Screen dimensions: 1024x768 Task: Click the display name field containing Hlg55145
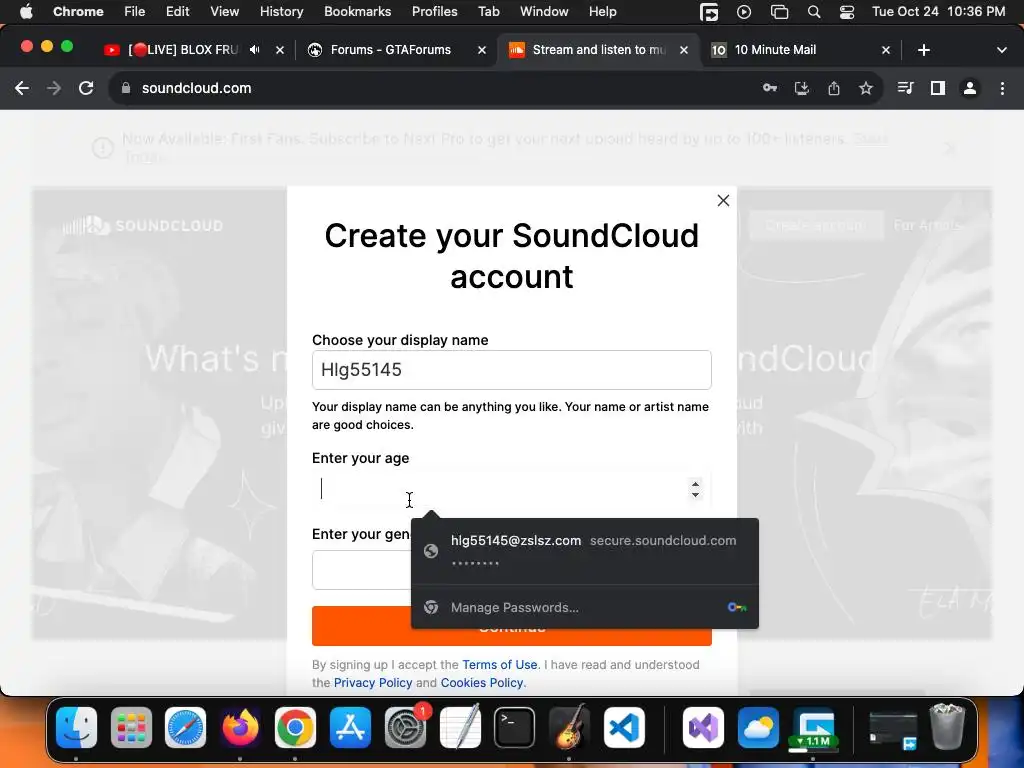pyautogui.click(x=511, y=370)
